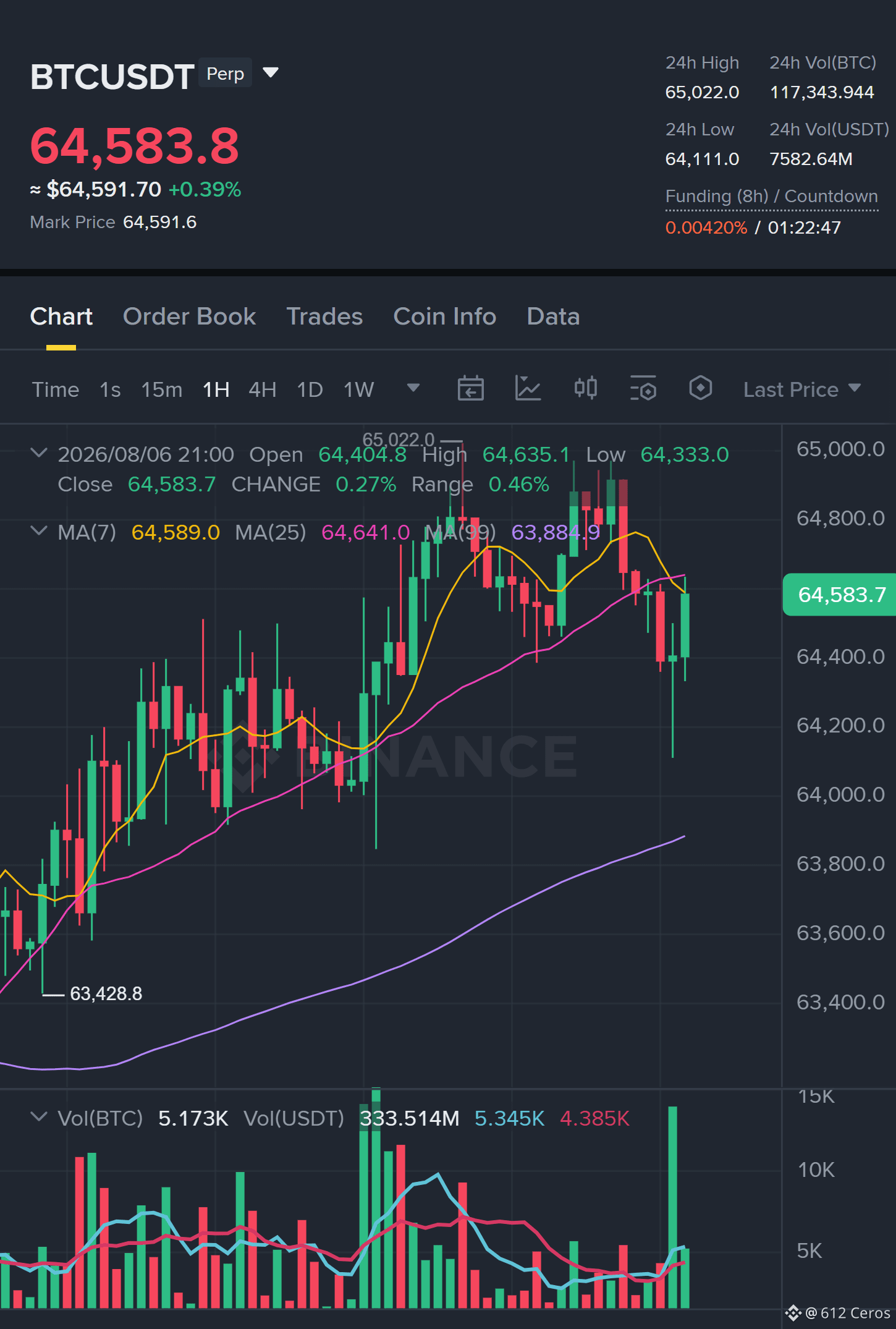This screenshot has width=896, height=1329.
Task: Select the 1s interval
Action: (110, 389)
